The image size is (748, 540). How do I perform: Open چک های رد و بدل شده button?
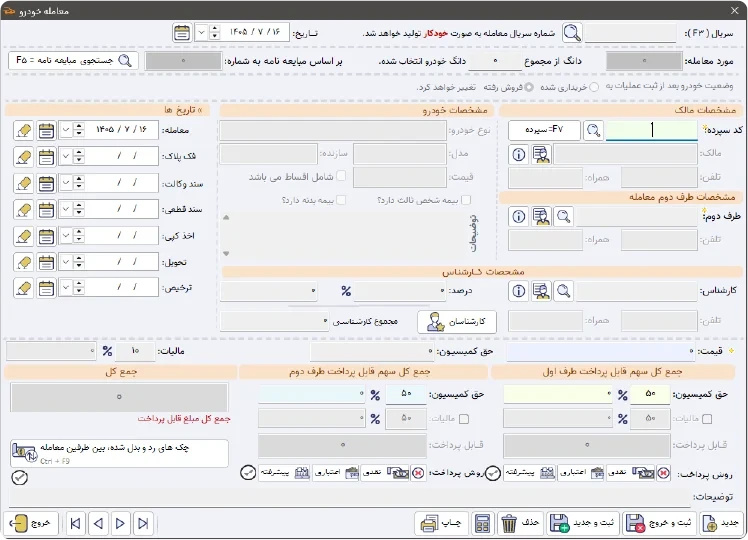click(x=119, y=453)
